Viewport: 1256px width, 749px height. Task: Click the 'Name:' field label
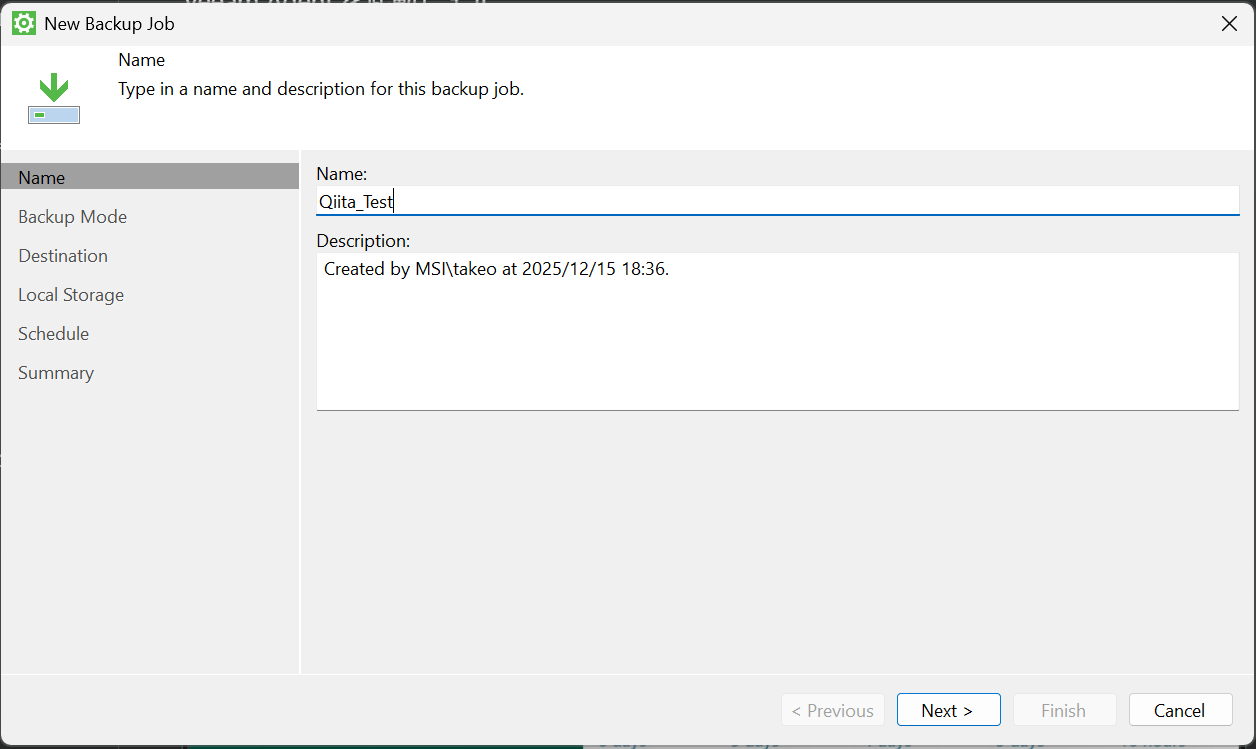click(x=342, y=174)
